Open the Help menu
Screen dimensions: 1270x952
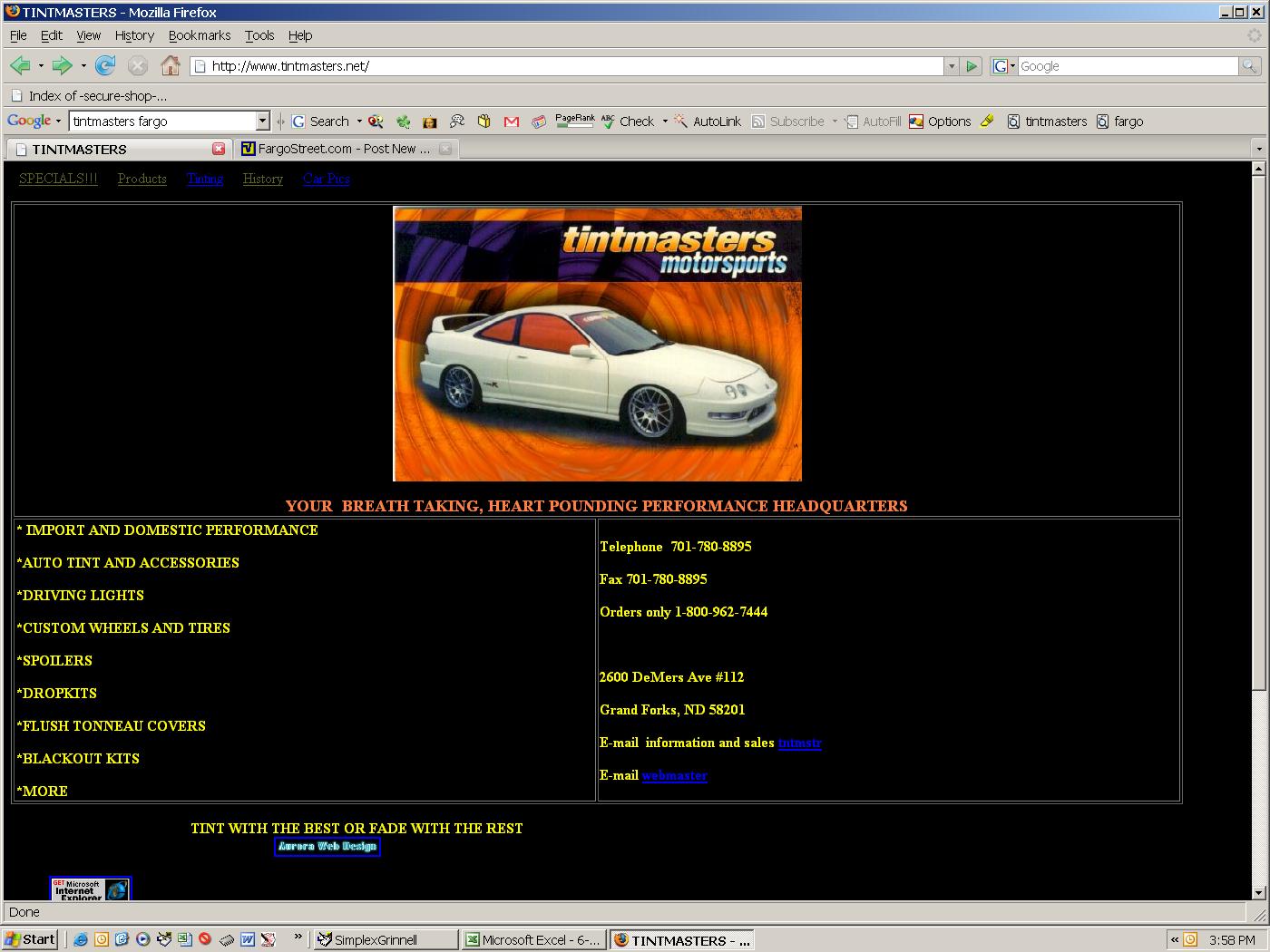click(x=300, y=35)
